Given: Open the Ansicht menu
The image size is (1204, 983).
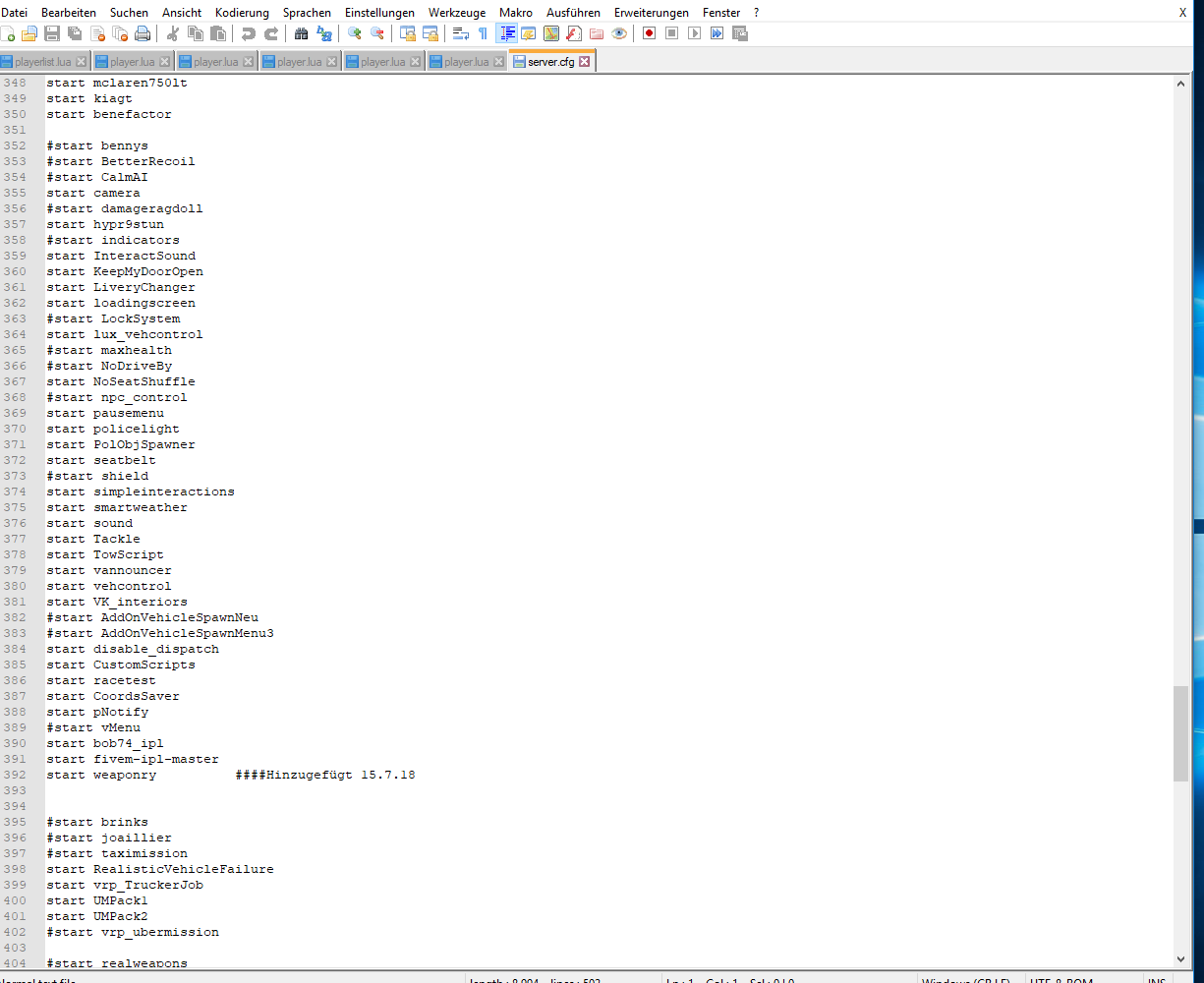Looking at the screenshot, I should [182, 13].
